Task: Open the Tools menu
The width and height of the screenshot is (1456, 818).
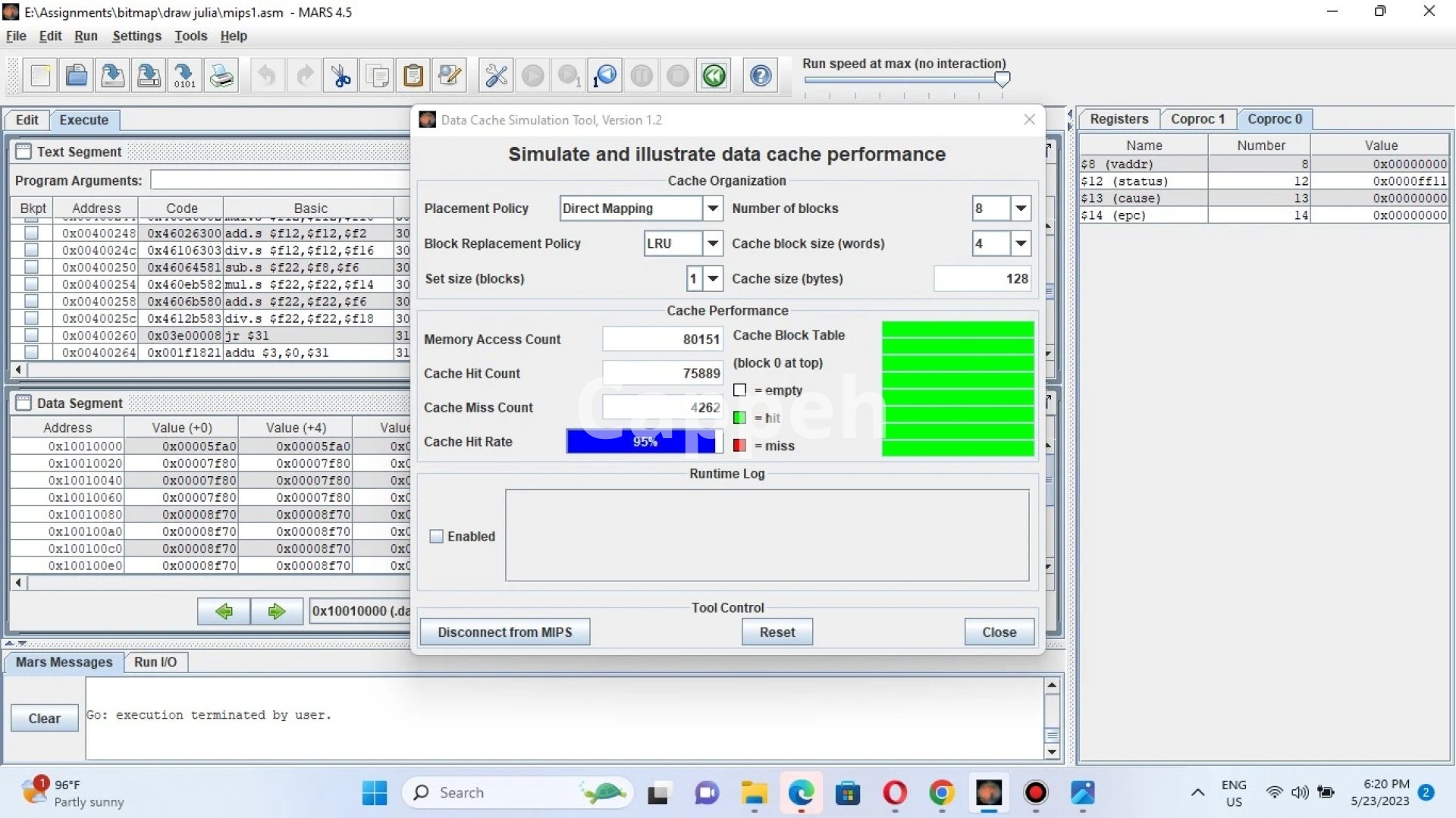Action: [190, 36]
